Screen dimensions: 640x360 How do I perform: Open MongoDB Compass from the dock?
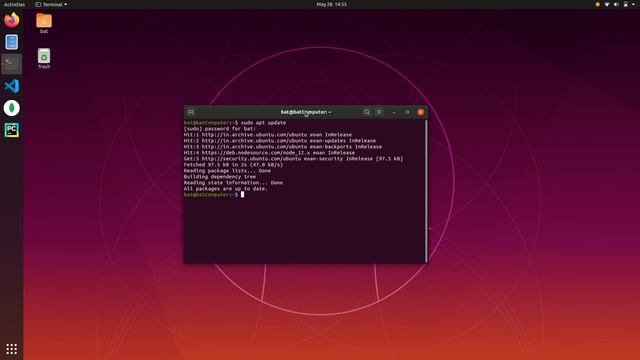(x=11, y=108)
